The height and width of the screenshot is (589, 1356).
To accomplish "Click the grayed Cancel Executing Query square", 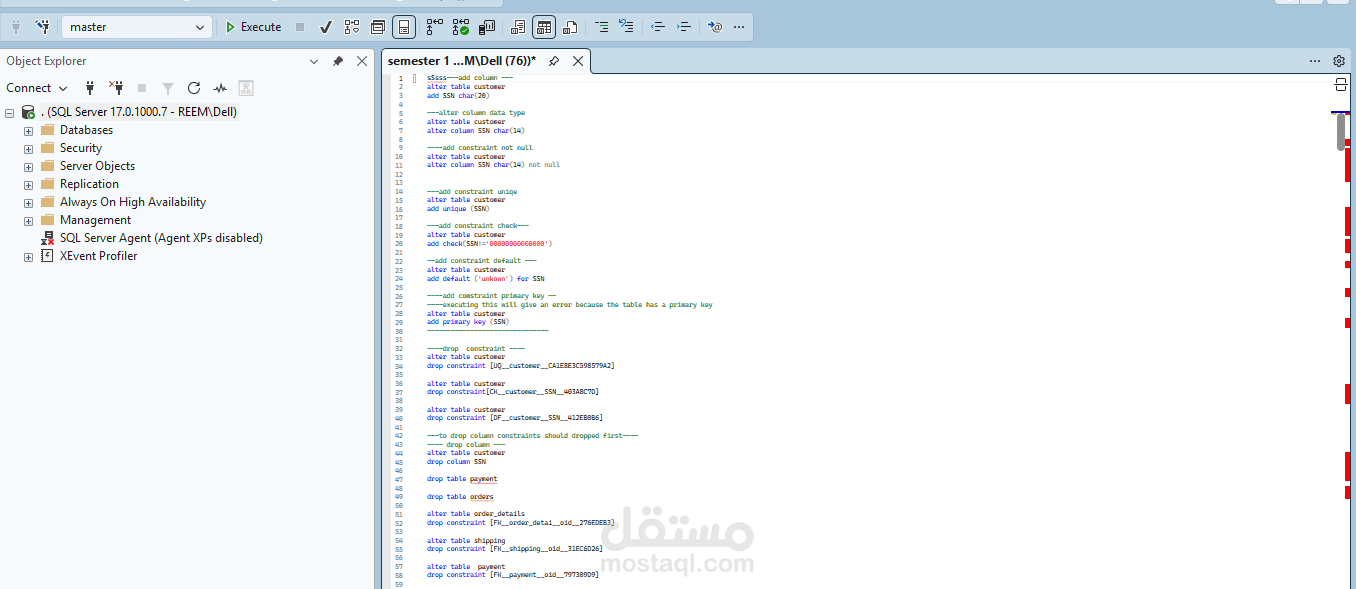I will click(300, 27).
